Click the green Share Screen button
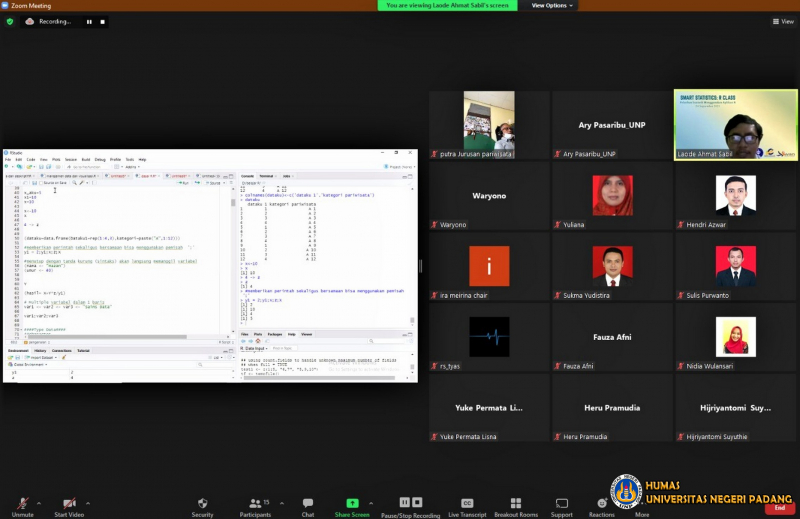 pos(352,507)
